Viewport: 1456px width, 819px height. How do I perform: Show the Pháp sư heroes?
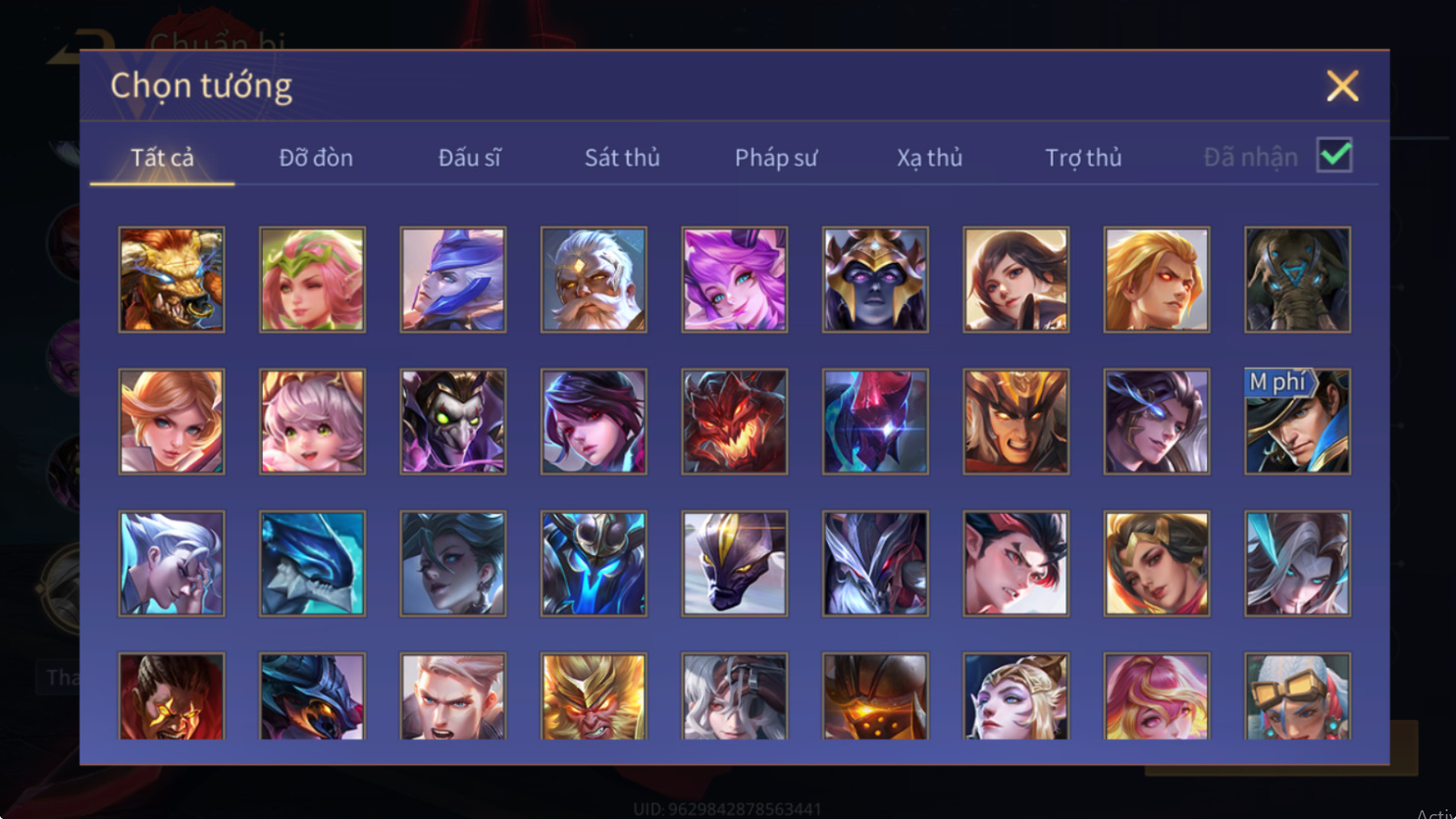point(776,157)
